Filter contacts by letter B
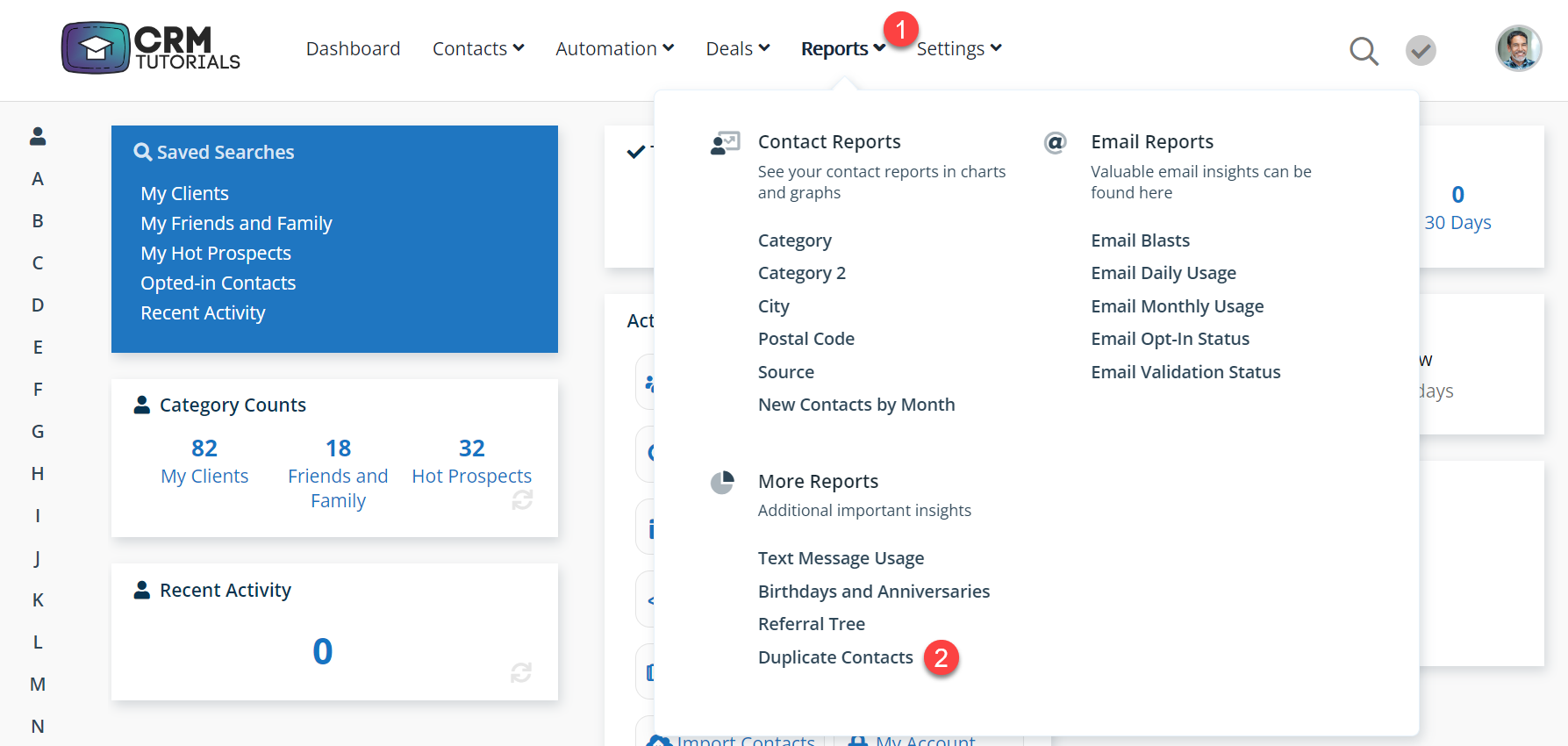This screenshot has height=746, width=1568. [x=38, y=221]
